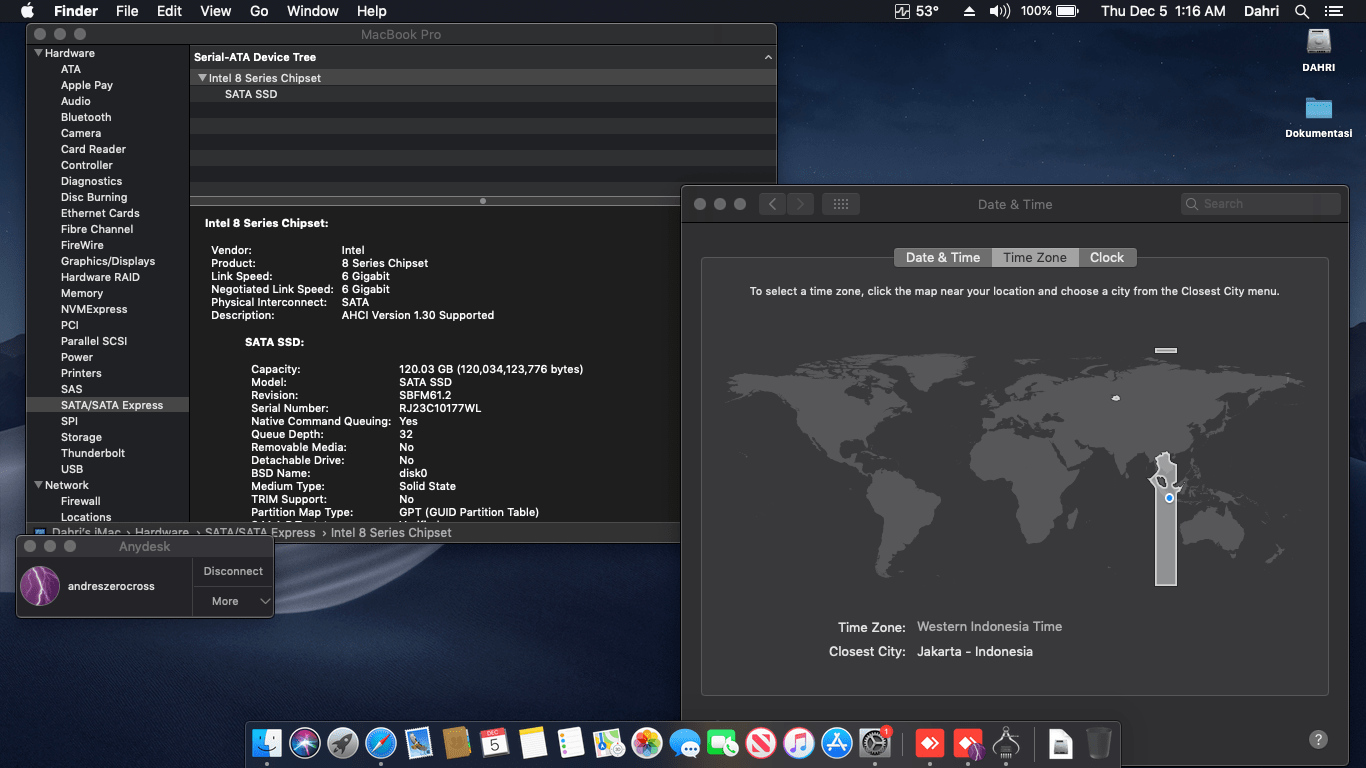Collapse the Intel 8 Series Chipset tree row

202,78
